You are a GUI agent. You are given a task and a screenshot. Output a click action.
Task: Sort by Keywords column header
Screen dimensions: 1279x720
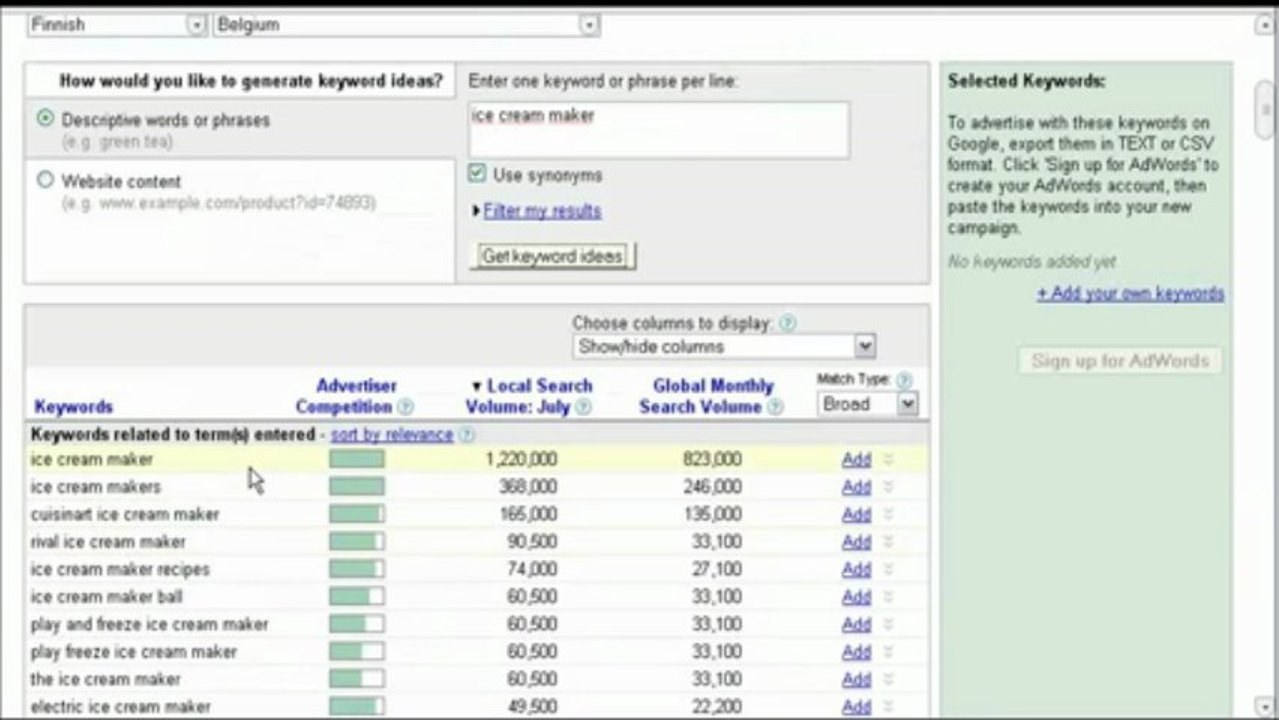coord(73,407)
